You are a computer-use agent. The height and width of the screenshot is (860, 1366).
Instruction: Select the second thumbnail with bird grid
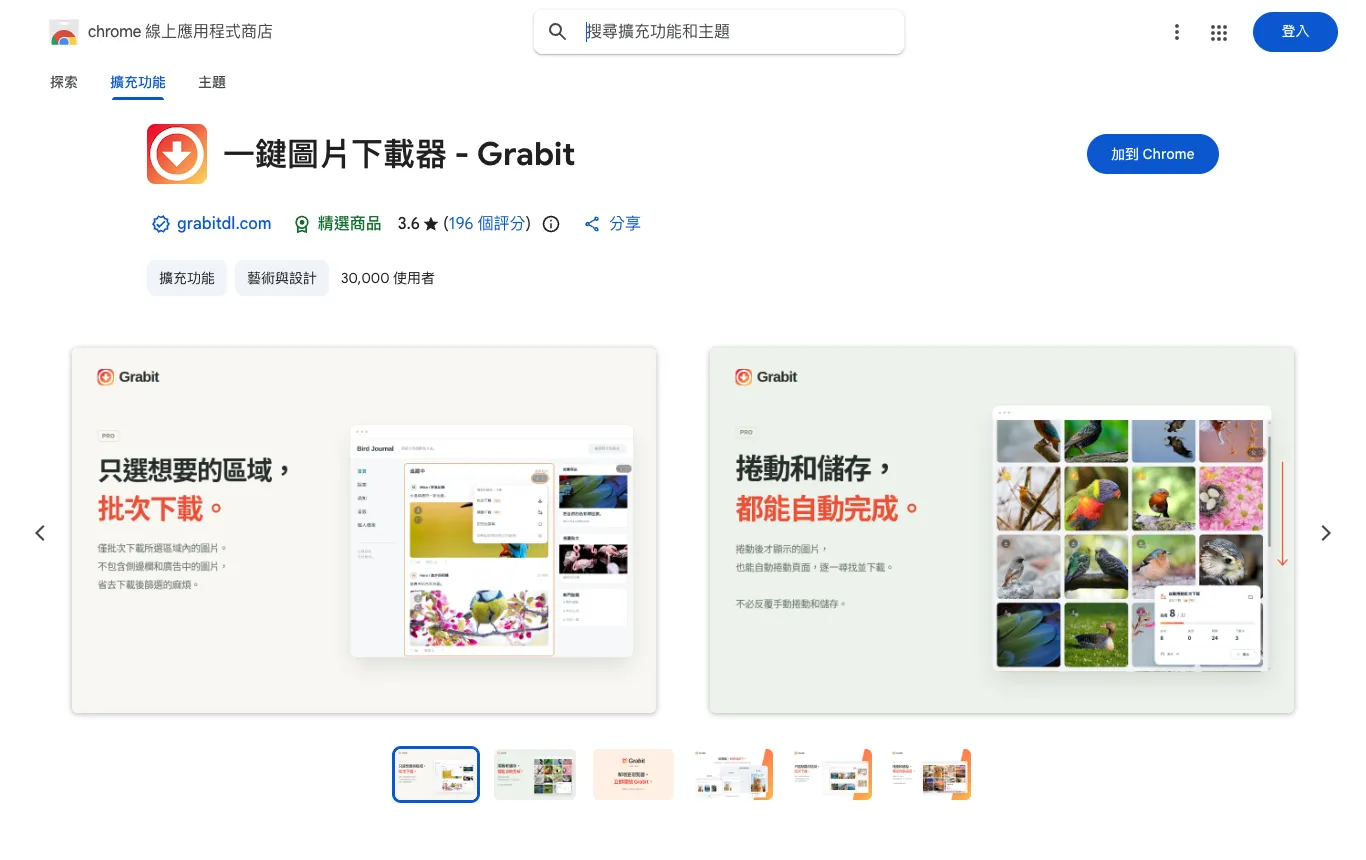pos(535,775)
